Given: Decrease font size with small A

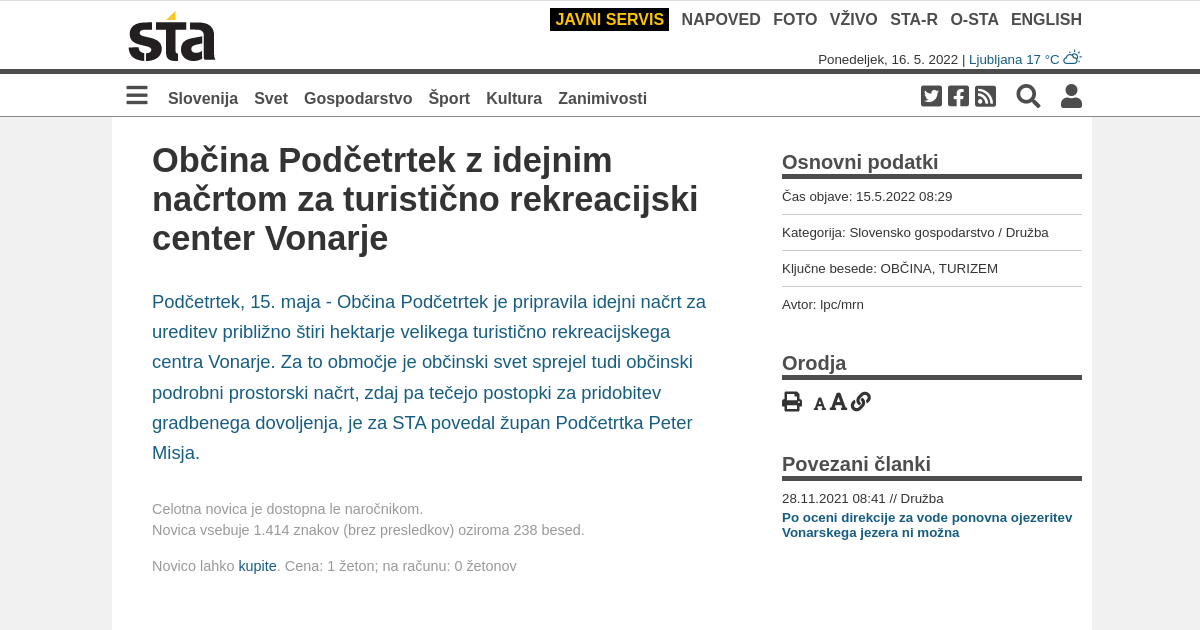Looking at the screenshot, I should click(819, 404).
